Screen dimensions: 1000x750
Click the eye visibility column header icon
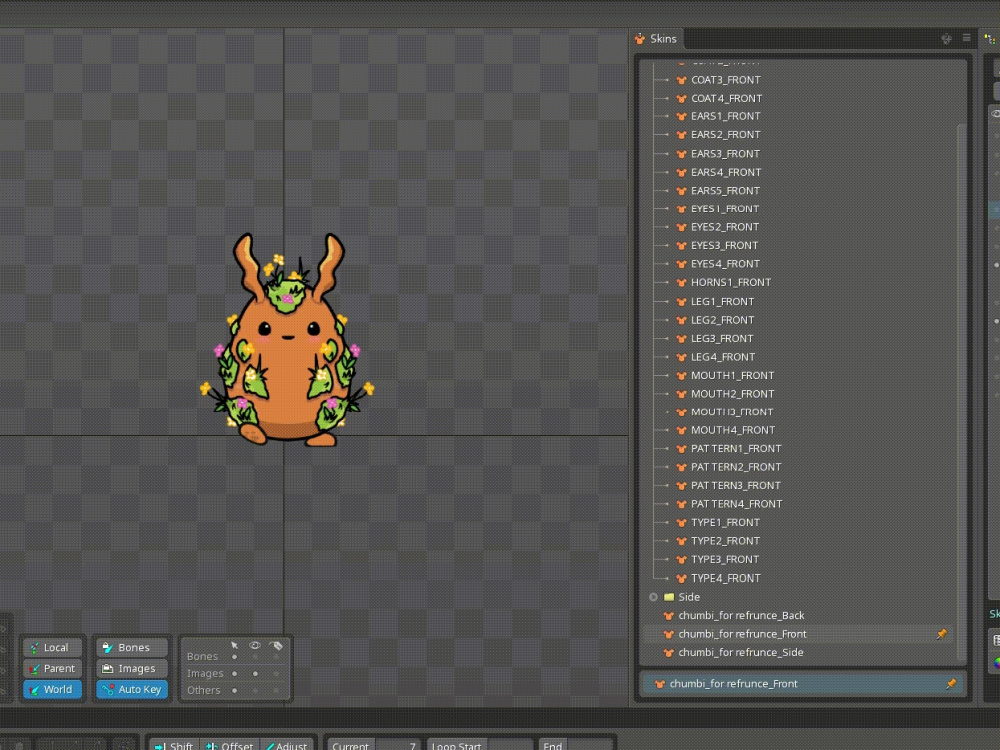coord(255,645)
